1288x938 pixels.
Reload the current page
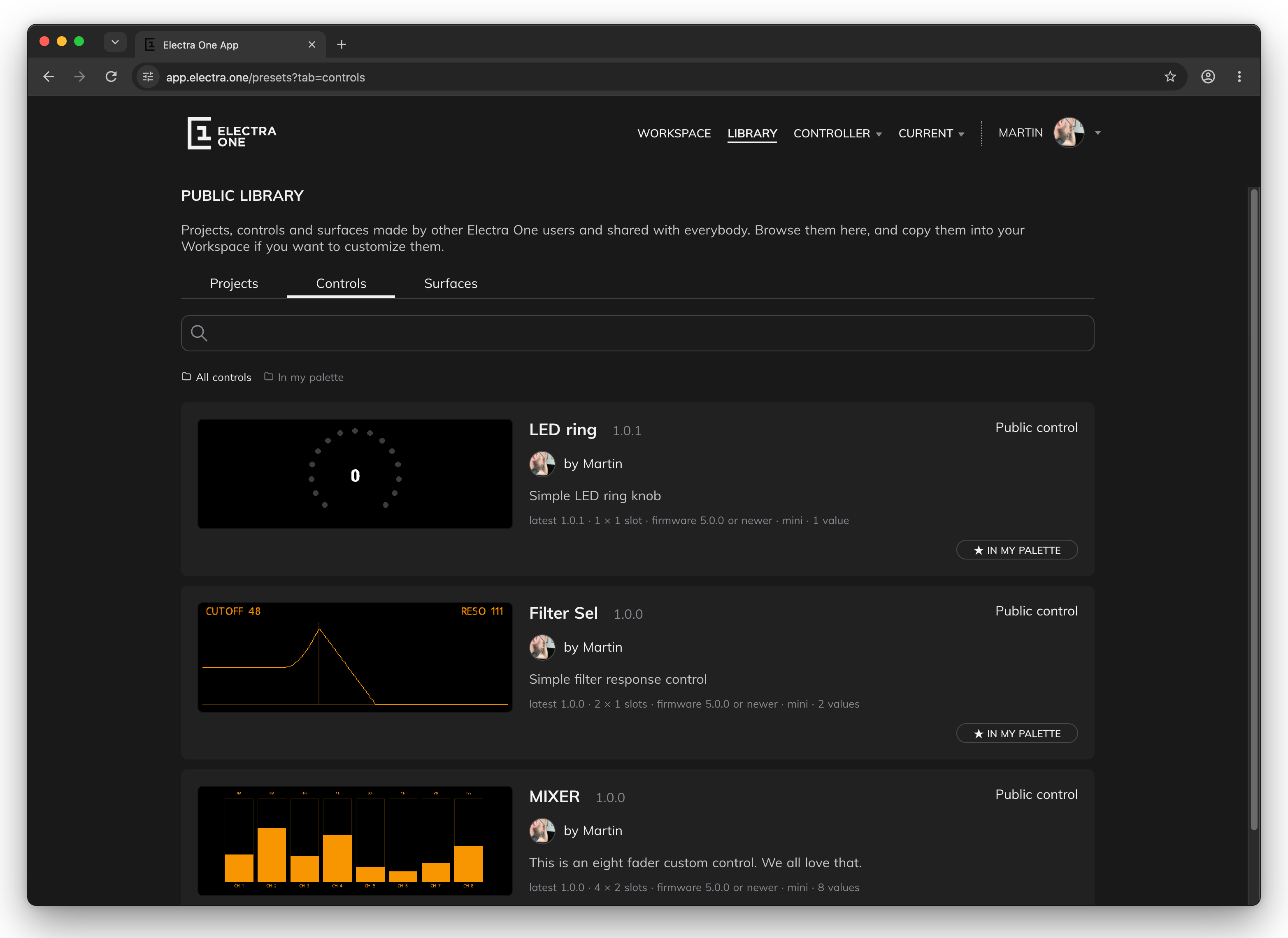click(x=111, y=77)
